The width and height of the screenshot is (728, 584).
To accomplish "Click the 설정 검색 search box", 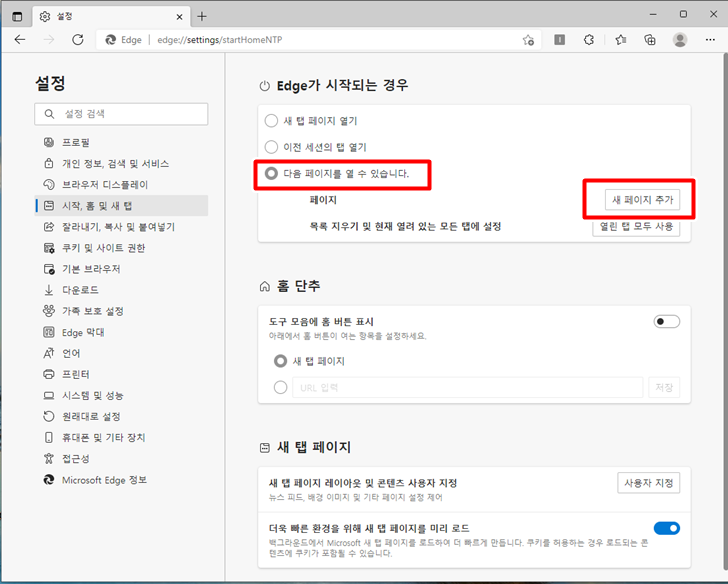I will (x=121, y=114).
